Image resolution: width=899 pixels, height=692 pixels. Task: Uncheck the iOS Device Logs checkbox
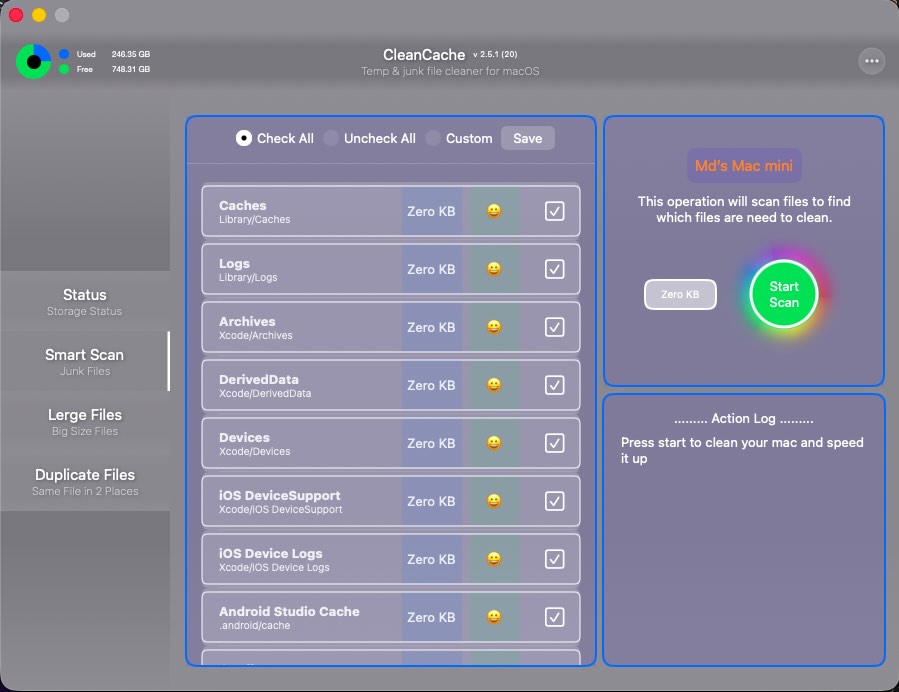tap(554, 559)
